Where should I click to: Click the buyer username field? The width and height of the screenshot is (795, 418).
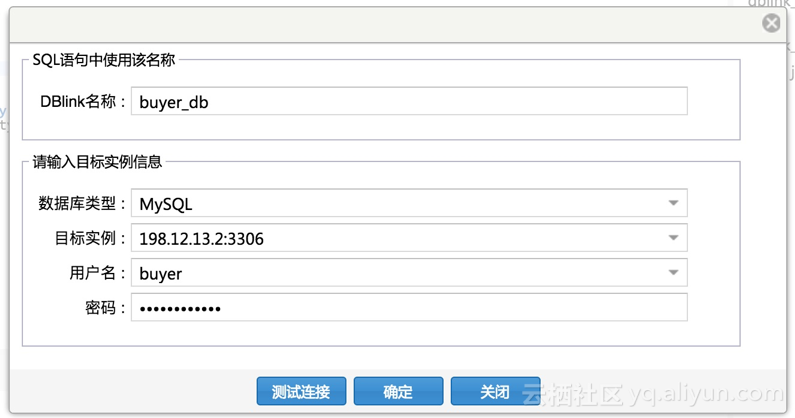click(x=409, y=273)
